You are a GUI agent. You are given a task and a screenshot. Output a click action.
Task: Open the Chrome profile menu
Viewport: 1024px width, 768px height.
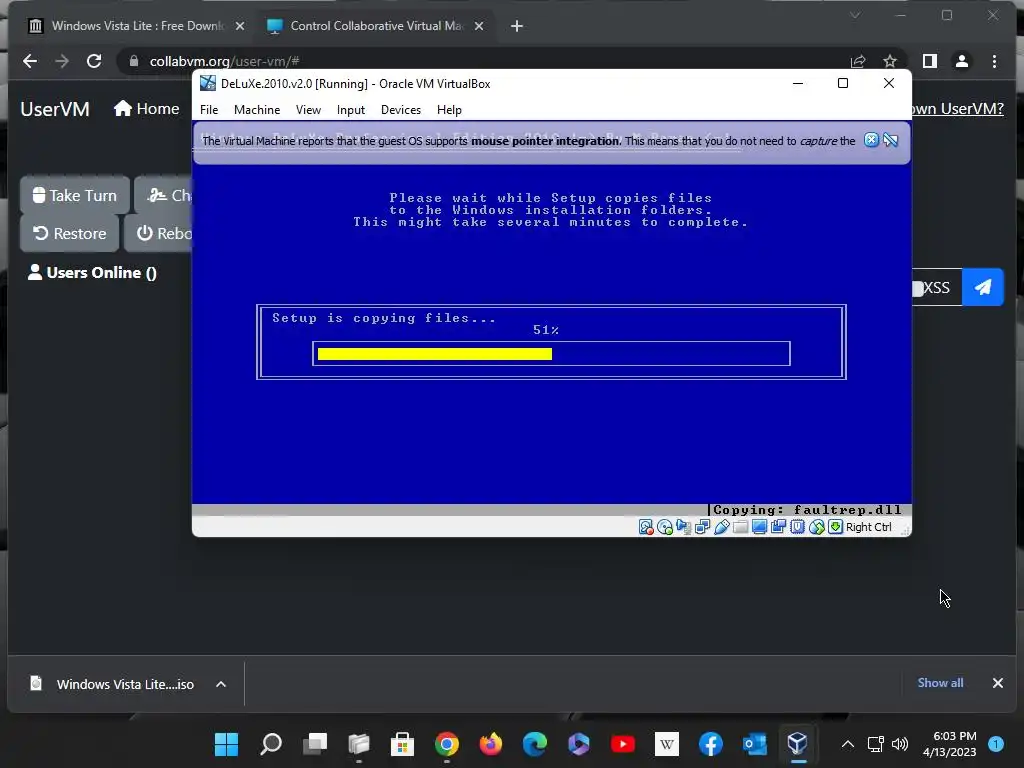[962, 61]
